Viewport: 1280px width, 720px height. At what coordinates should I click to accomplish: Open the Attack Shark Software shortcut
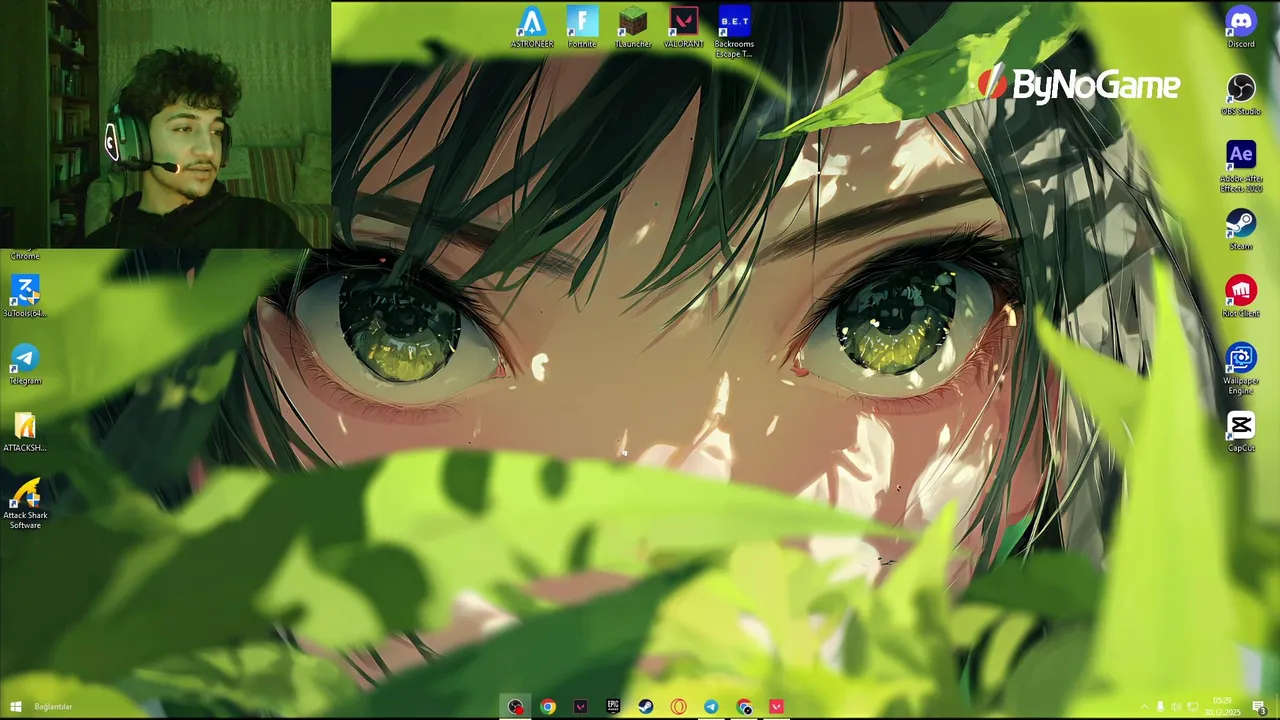(25, 504)
